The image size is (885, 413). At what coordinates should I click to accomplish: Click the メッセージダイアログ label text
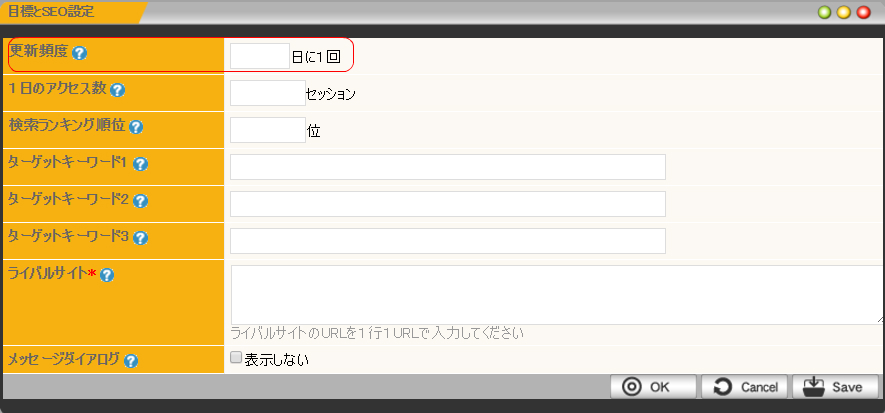64,359
